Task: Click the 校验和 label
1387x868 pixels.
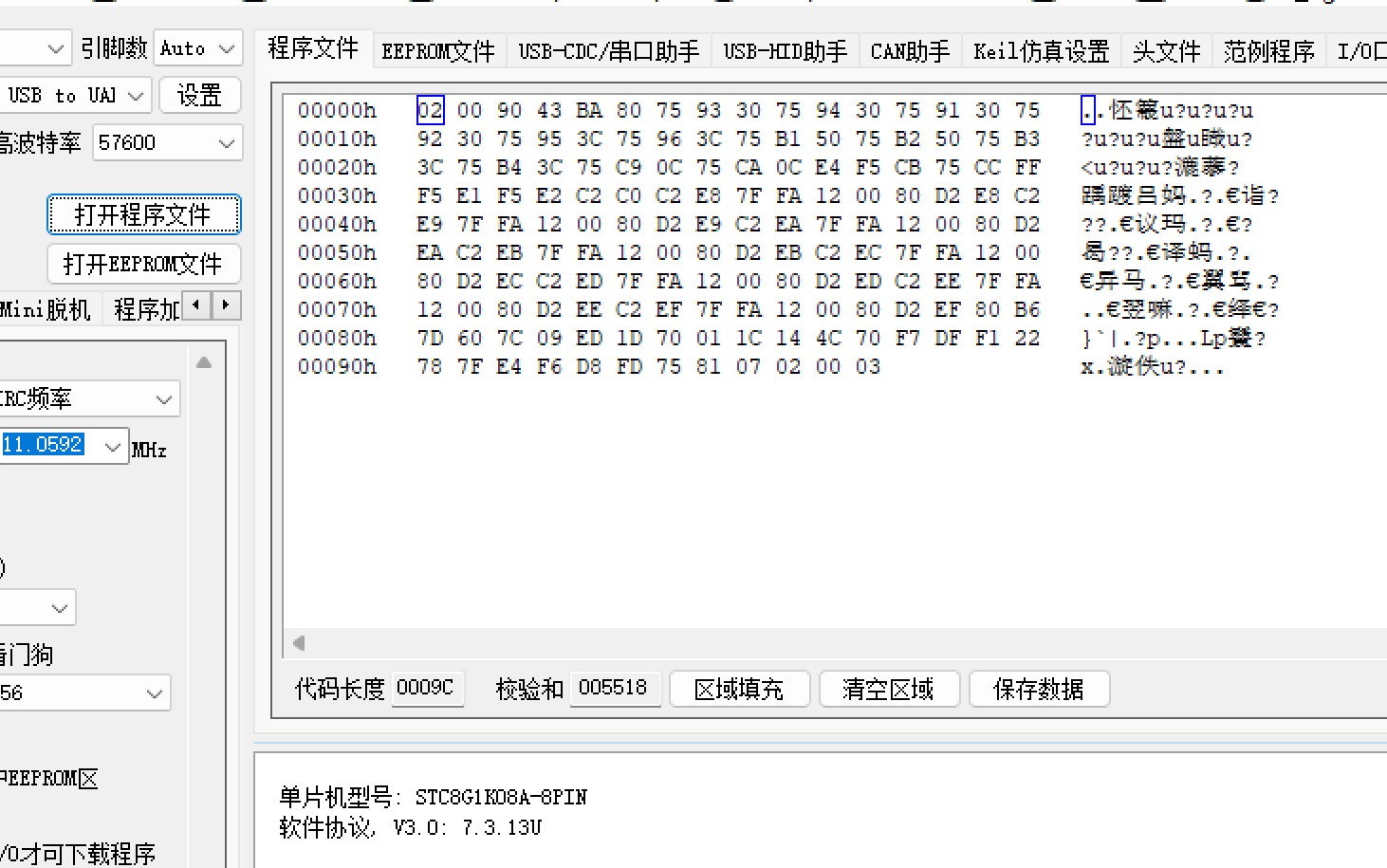Action: tap(530, 689)
